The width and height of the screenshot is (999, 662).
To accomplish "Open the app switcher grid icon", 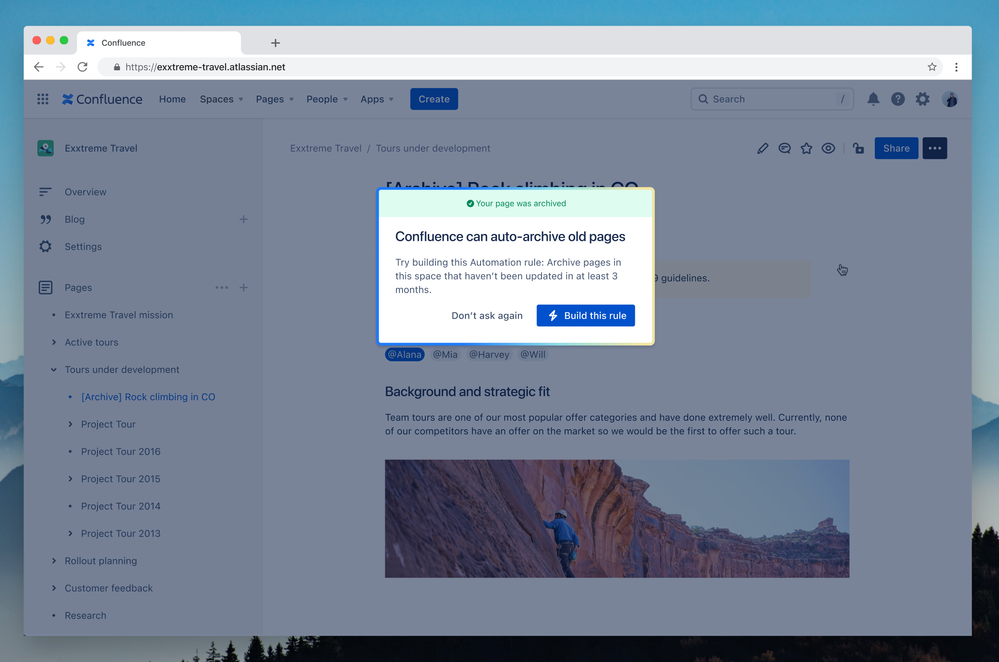I will [43, 99].
